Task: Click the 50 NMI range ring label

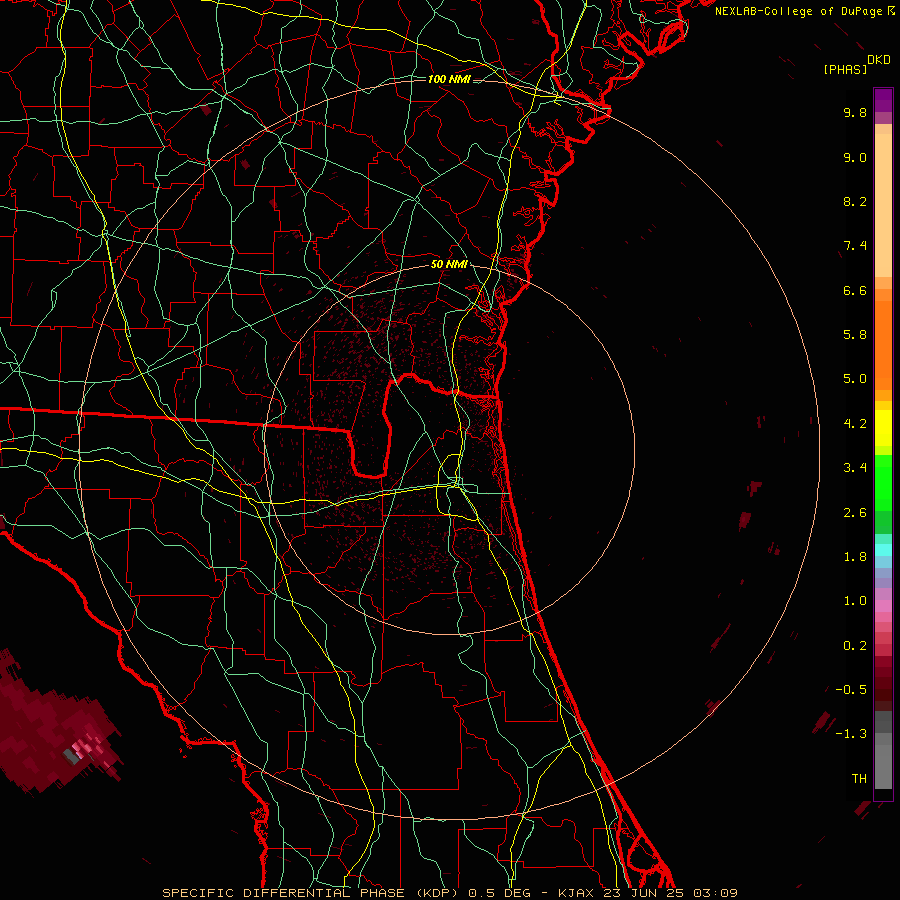Action: point(449,265)
